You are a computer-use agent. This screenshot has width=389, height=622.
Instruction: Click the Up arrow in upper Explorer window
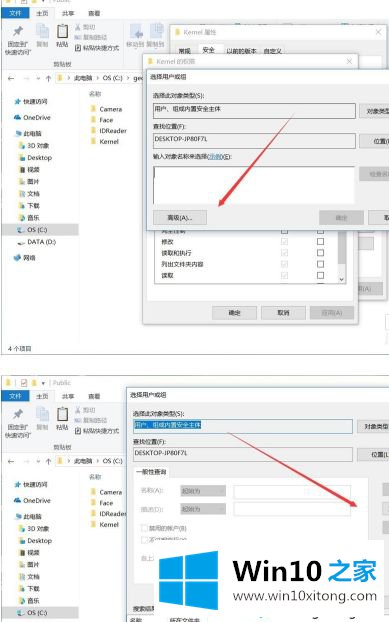[x=48, y=79]
